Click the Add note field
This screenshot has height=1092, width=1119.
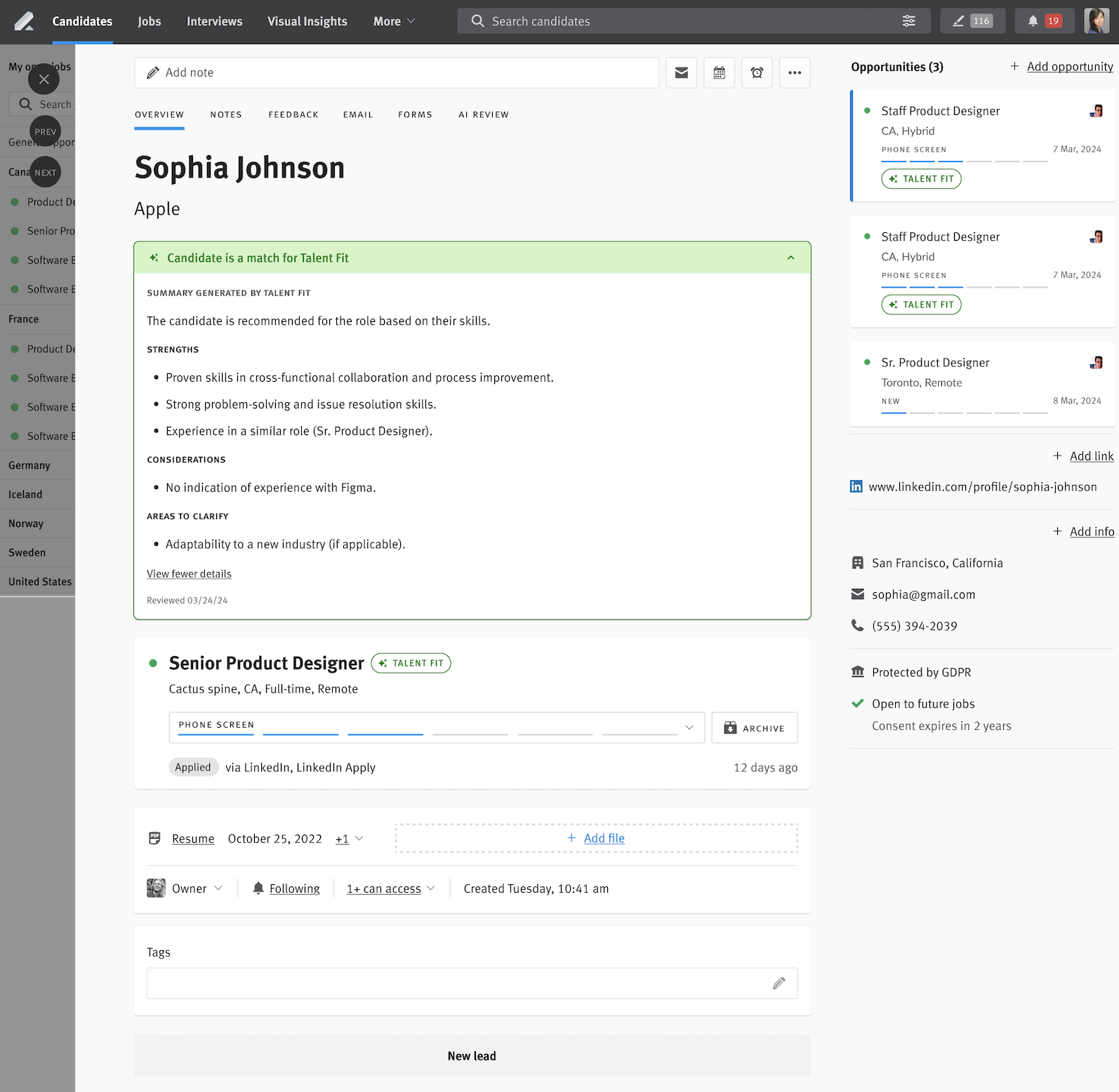(x=397, y=73)
